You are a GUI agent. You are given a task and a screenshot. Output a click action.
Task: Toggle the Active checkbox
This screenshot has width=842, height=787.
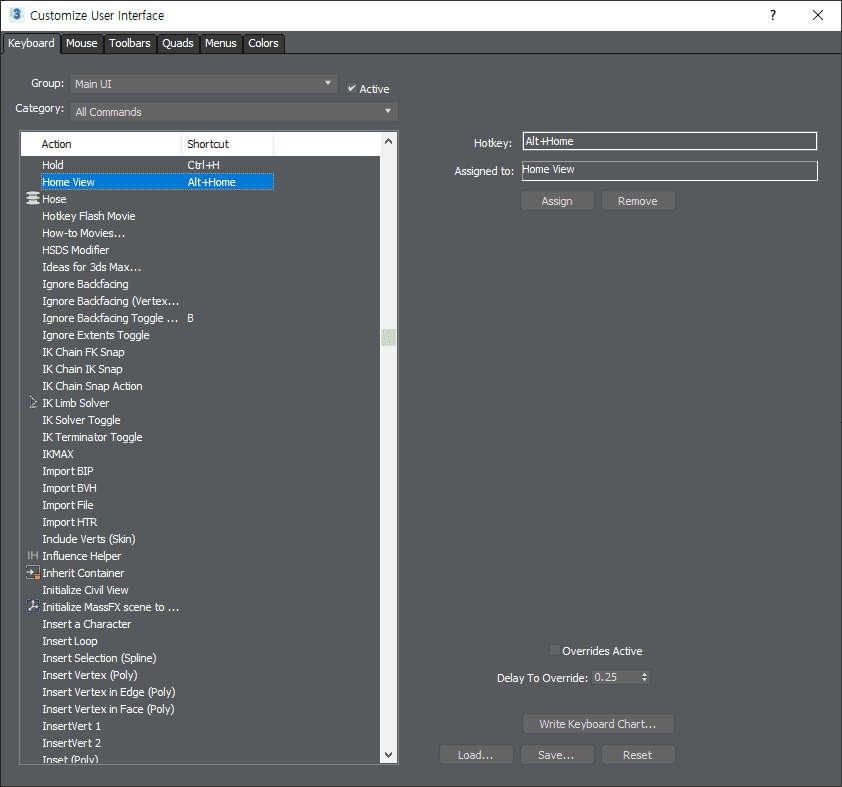click(352, 88)
